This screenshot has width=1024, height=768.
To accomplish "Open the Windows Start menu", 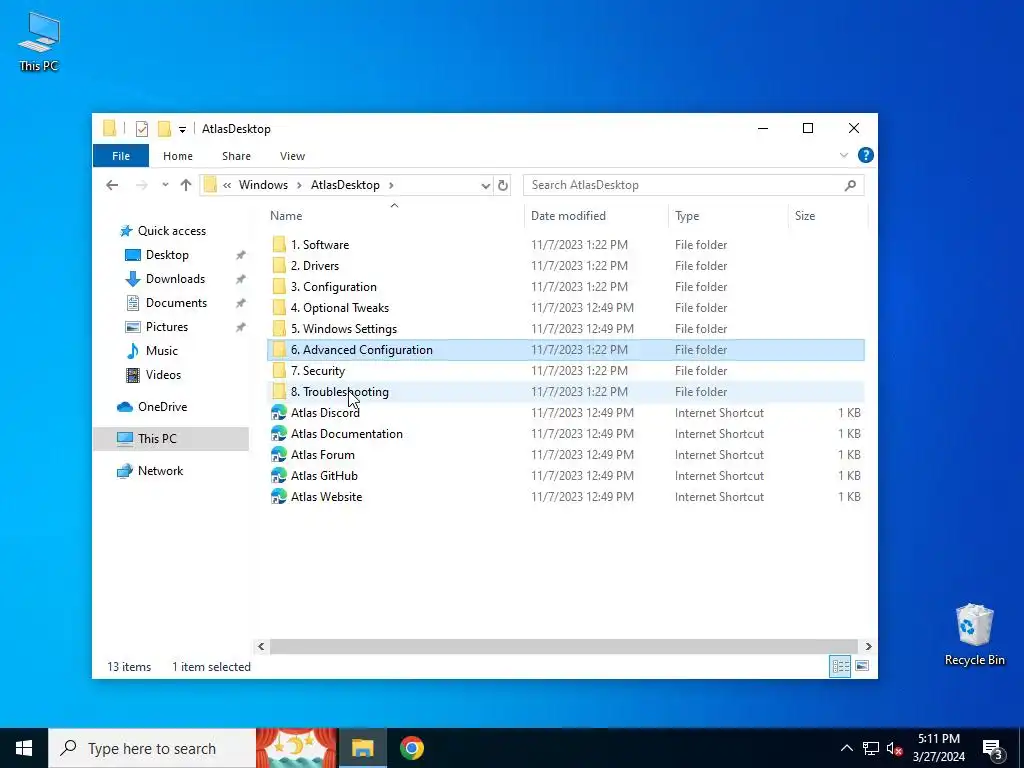I will coord(24,748).
